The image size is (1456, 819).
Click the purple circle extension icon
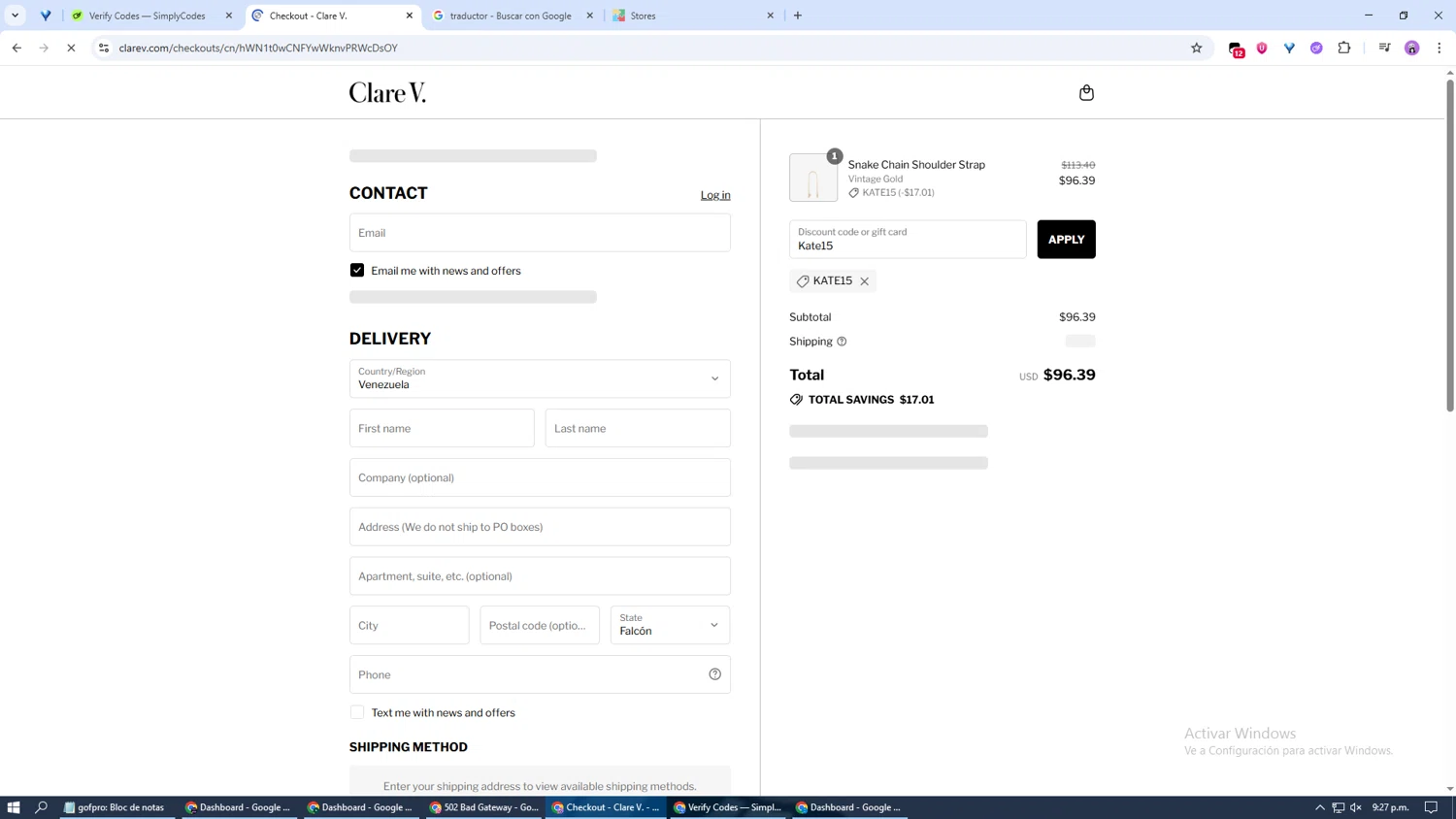tap(1316, 48)
